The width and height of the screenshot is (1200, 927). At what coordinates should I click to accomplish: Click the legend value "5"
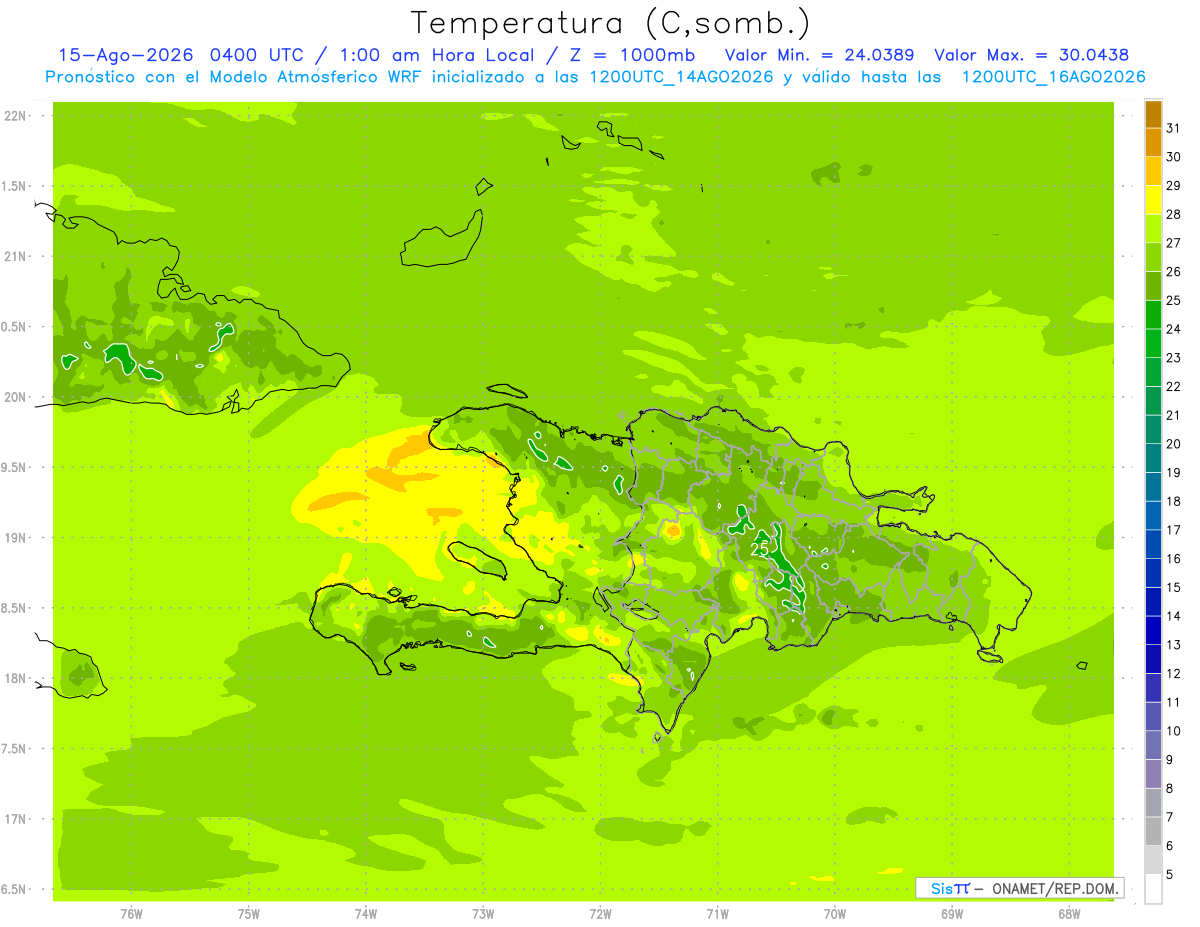pos(1170,875)
